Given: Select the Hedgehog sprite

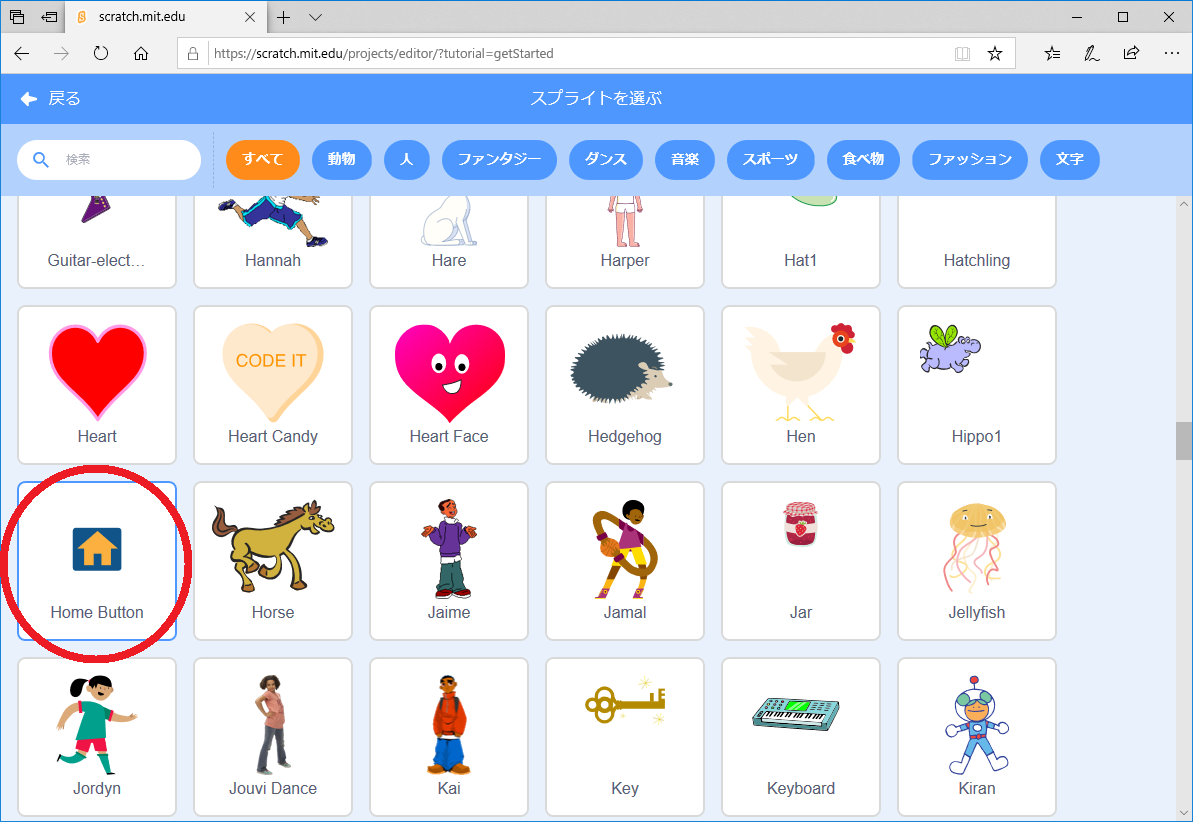Looking at the screenshot, I should coord(625,385).
